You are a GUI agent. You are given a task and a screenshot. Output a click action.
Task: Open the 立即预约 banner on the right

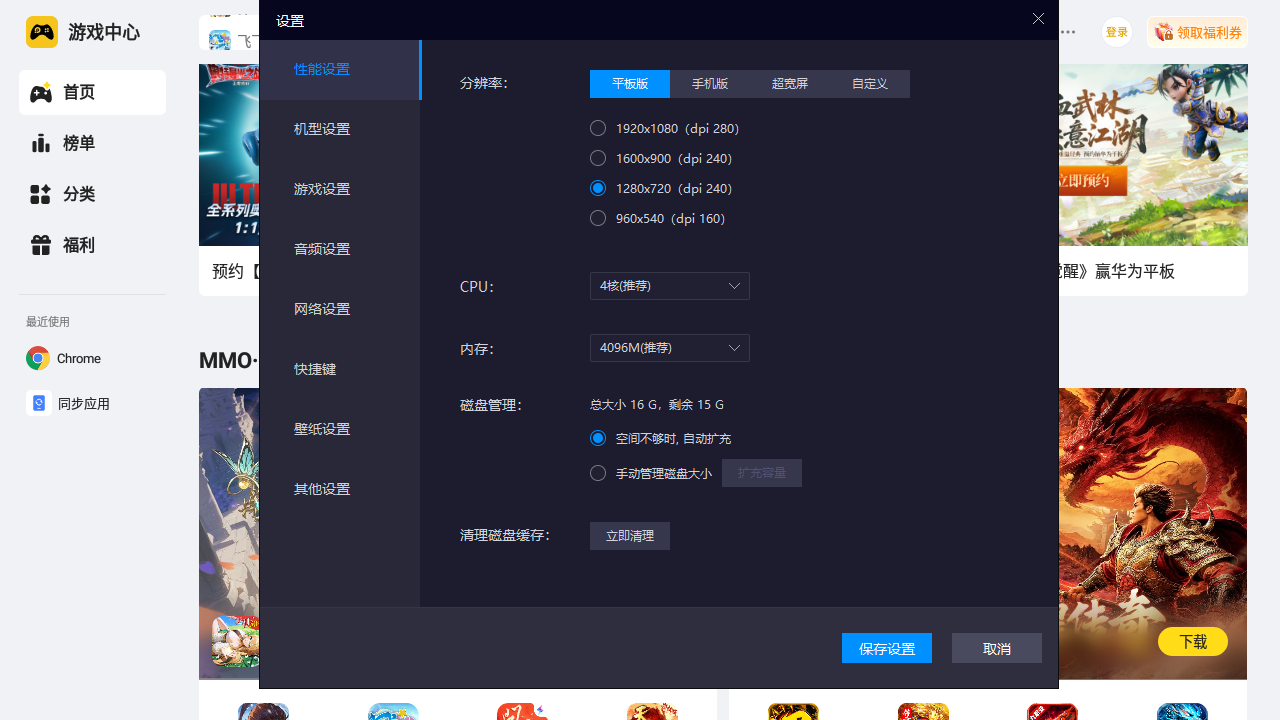(x=1153, y=155)
